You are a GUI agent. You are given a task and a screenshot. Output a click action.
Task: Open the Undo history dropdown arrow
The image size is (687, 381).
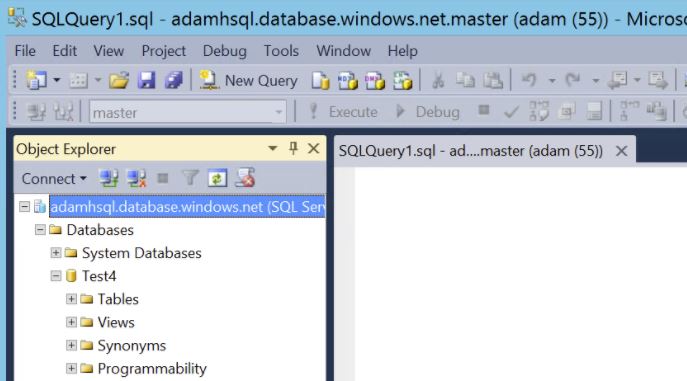point(552,81)
